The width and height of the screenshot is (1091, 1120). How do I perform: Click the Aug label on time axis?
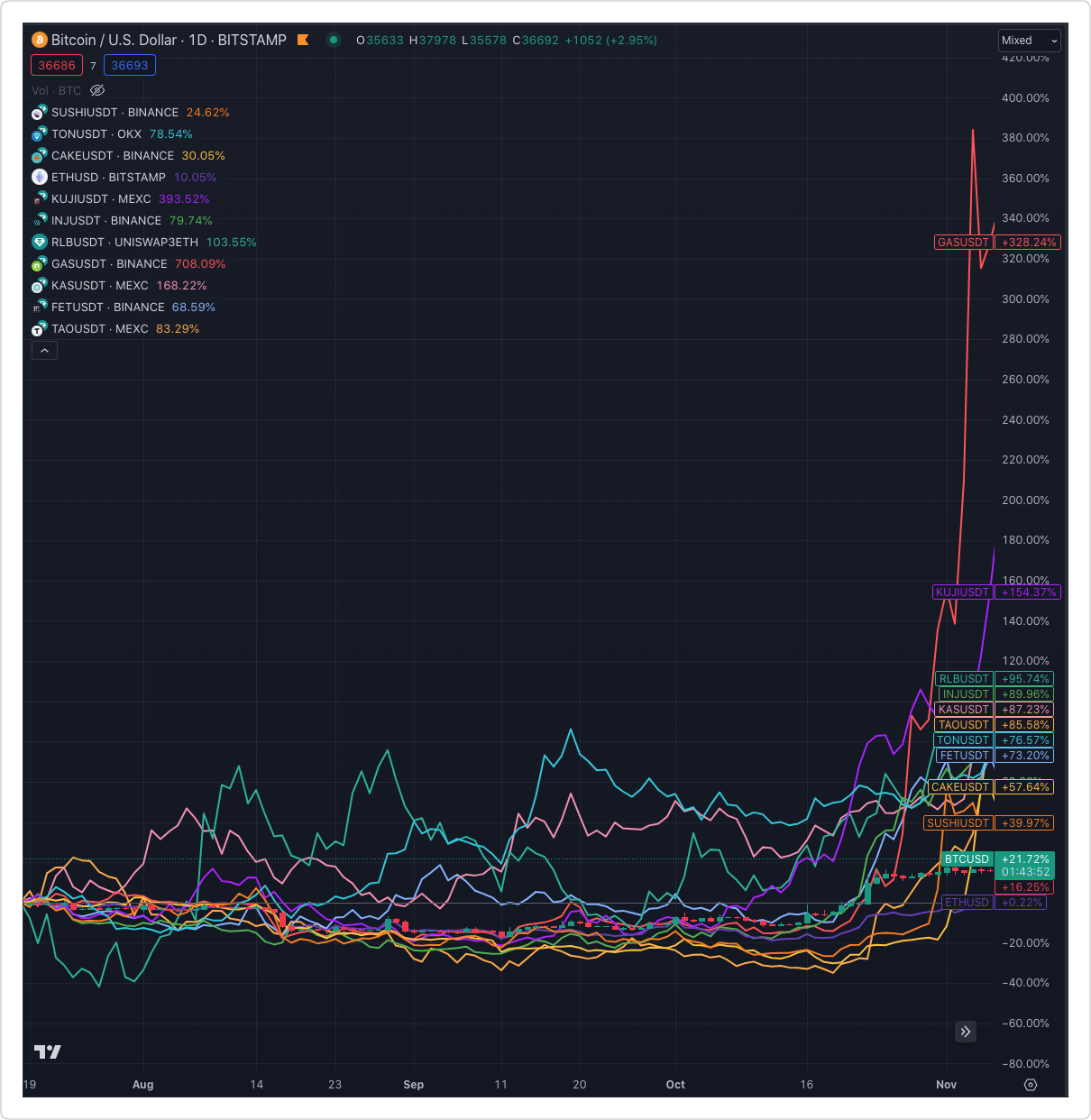coord(143,1085)
